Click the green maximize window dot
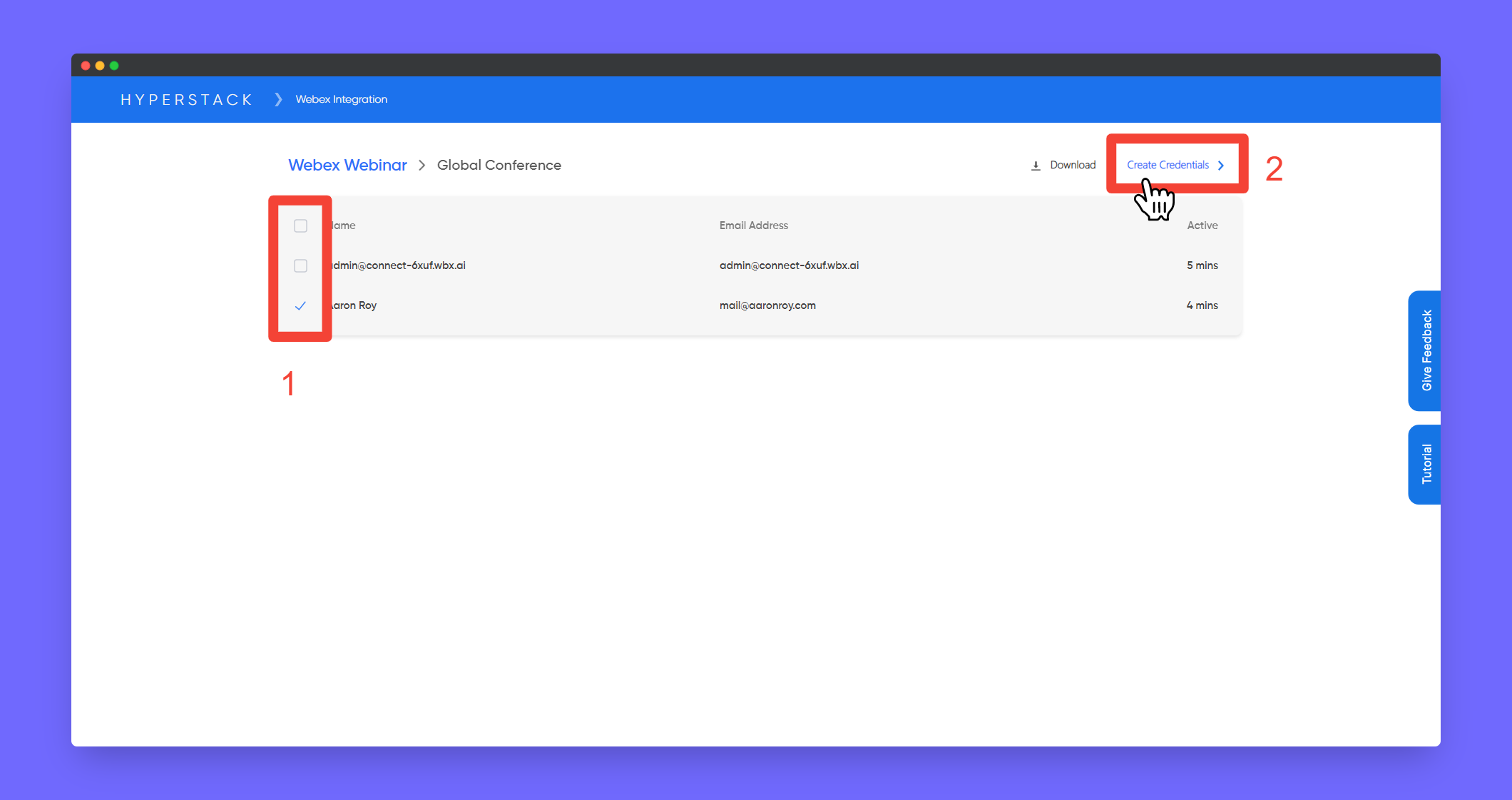Image resolution: width=1512 pixels, height=800 pixels. click(x=114, y=66)
